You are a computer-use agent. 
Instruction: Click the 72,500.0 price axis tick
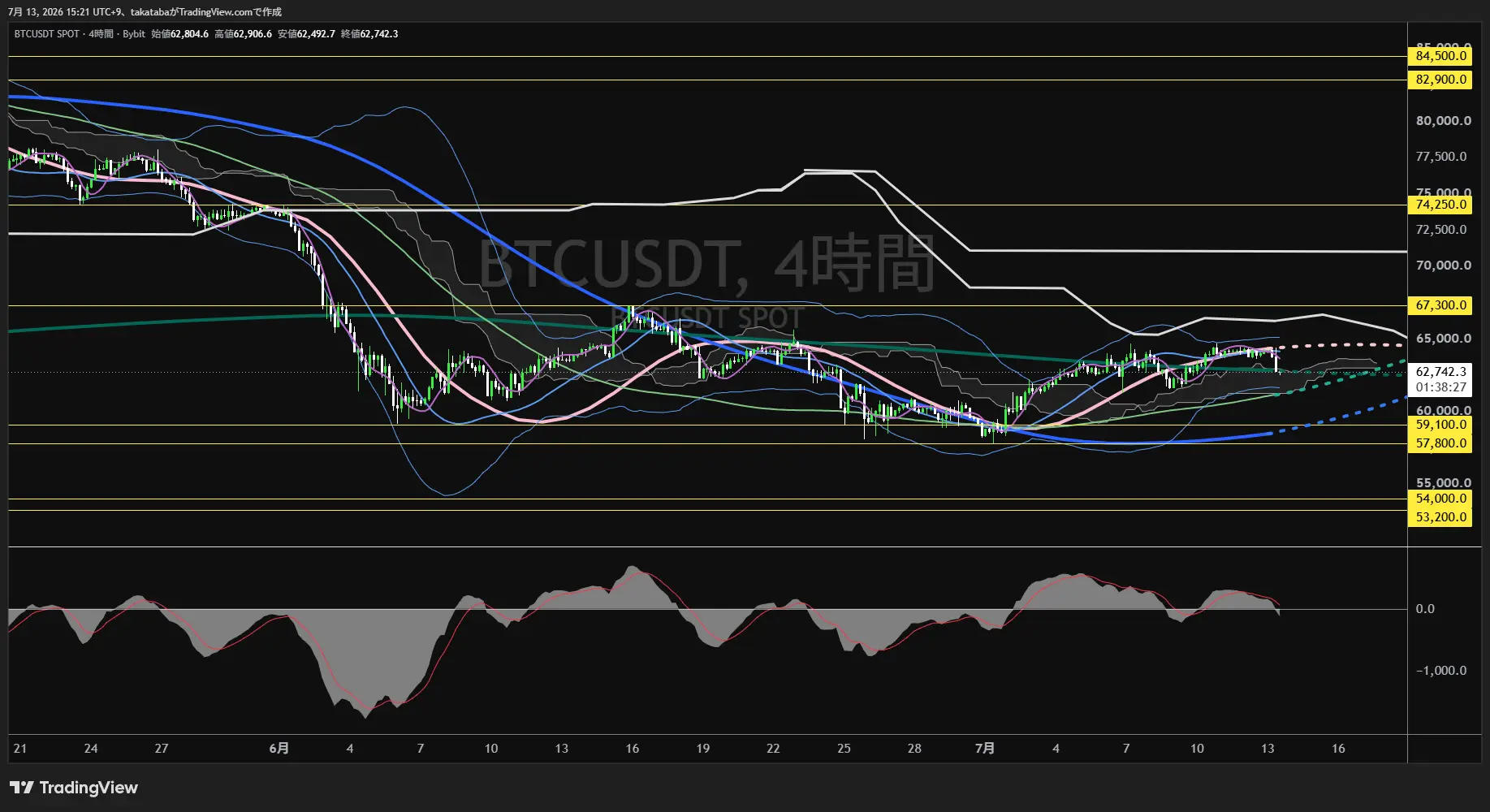pos(1443,230)
